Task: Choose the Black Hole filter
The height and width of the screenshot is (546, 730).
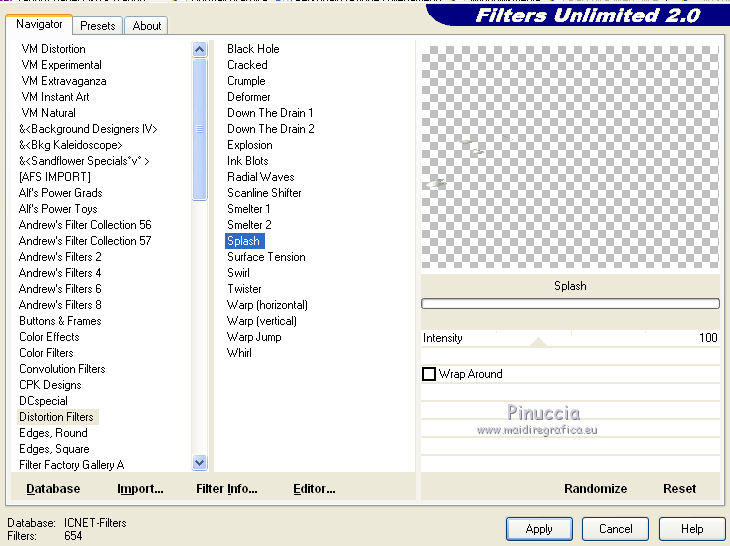Action: [x=253, y=49]
